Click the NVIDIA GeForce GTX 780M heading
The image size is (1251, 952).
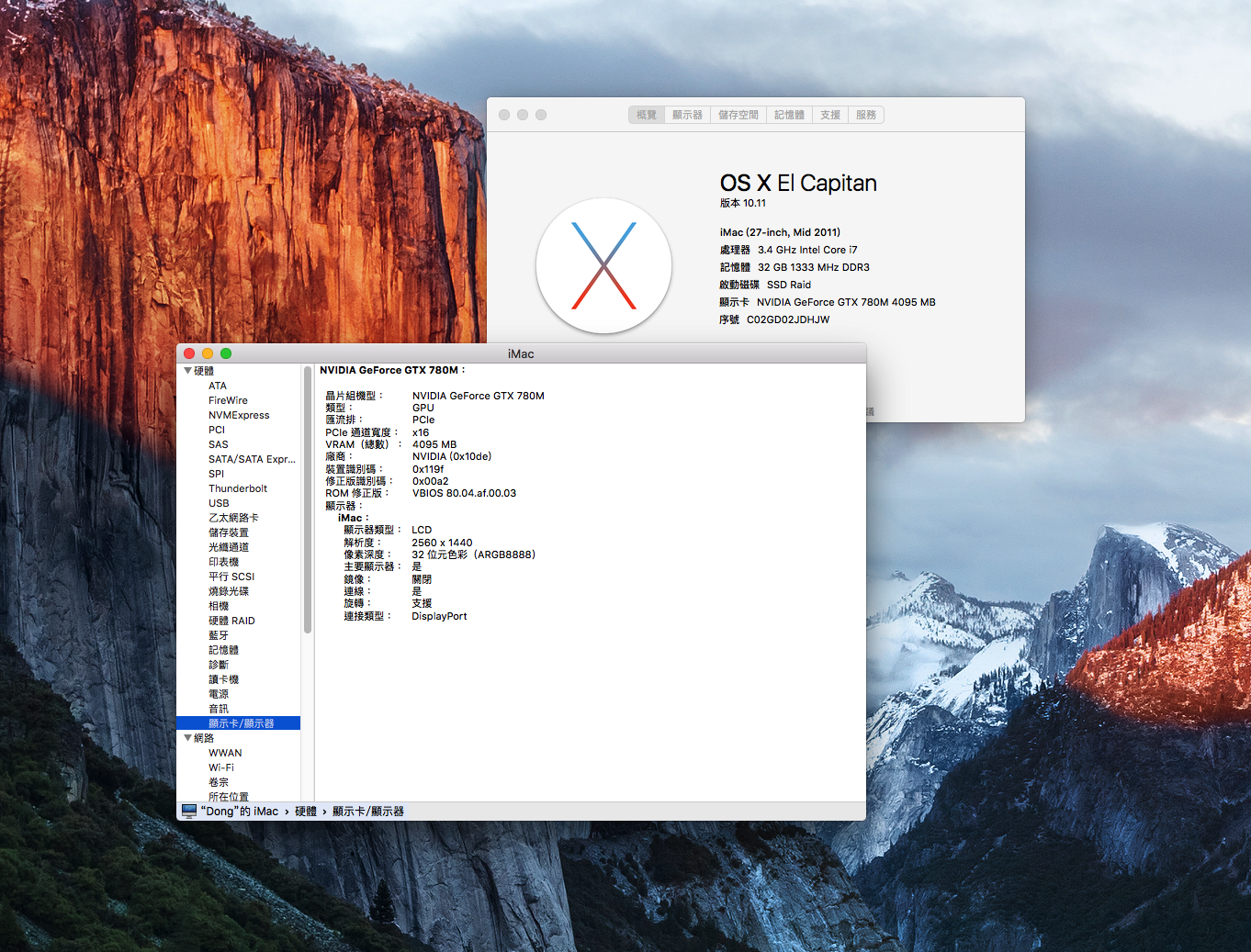click(392, 370)
